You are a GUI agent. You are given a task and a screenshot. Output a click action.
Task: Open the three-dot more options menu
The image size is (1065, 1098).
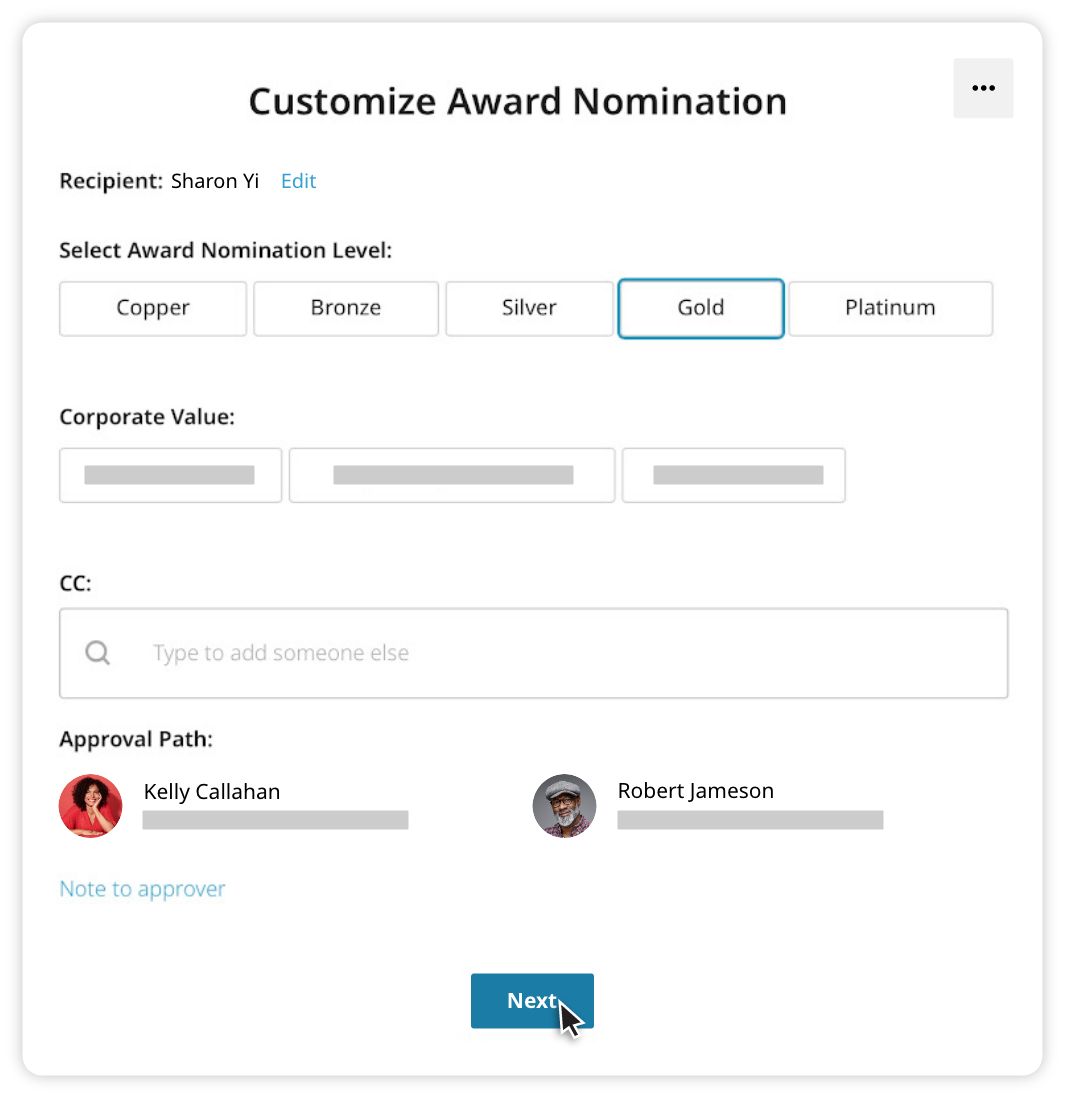(983, 88)
